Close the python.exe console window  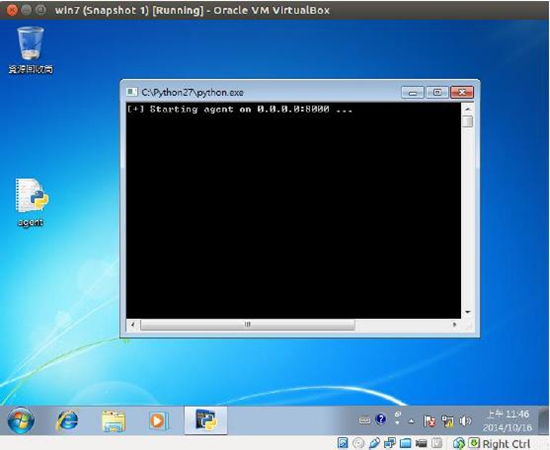pyautogui.click(x=462, y=93)
